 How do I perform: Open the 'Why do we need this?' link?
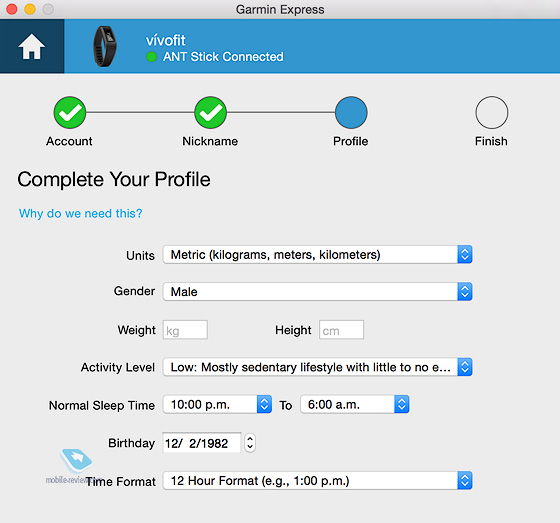point(80,213)
